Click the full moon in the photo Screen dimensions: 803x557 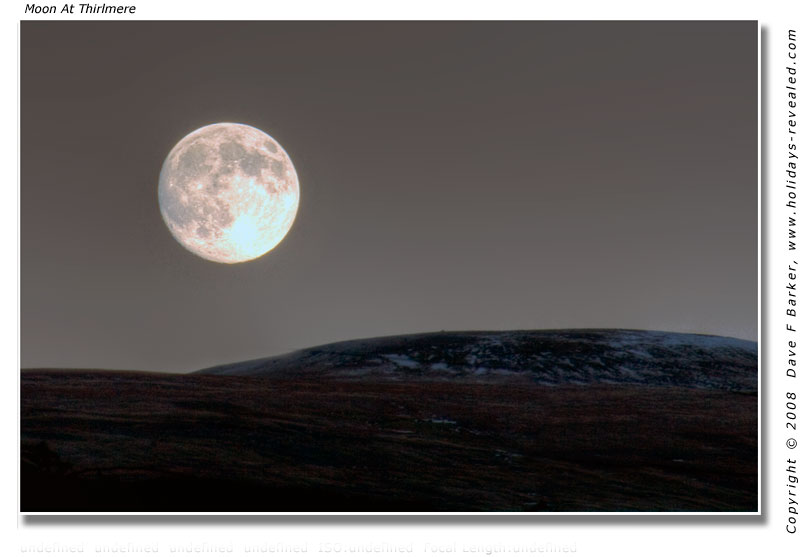pos(228,192)
